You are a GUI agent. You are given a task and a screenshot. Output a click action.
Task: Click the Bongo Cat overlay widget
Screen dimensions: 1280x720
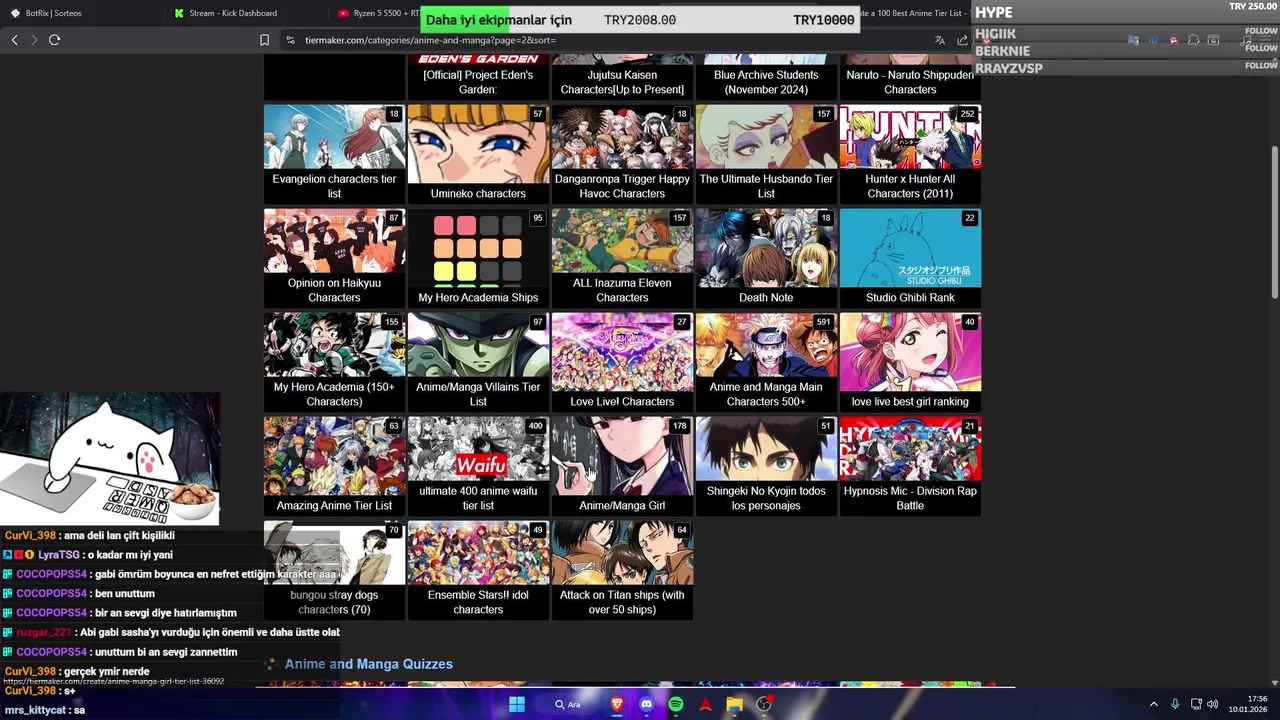(x=110, y=458)
